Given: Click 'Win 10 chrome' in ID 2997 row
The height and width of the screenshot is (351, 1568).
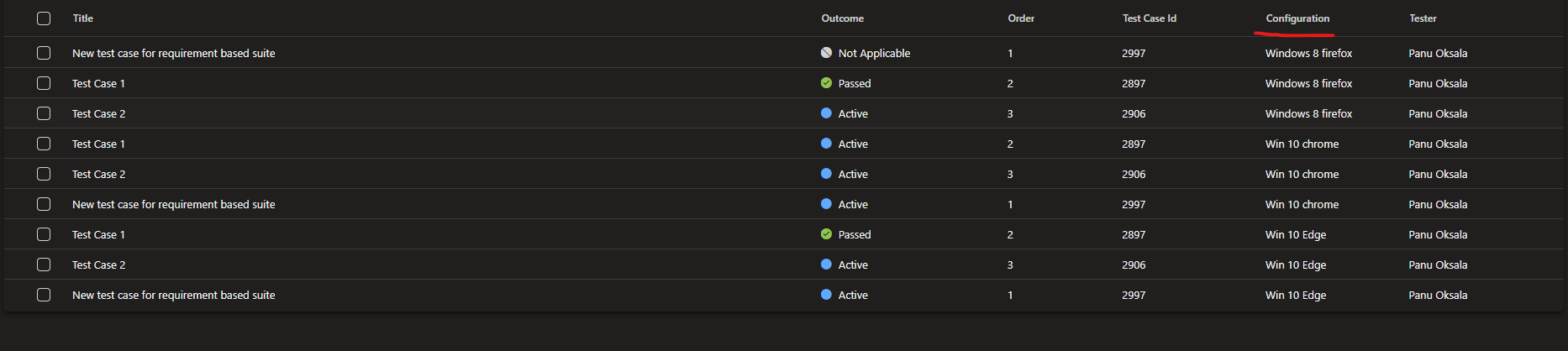Looking at the screenshot, I should click(1302, 204).
